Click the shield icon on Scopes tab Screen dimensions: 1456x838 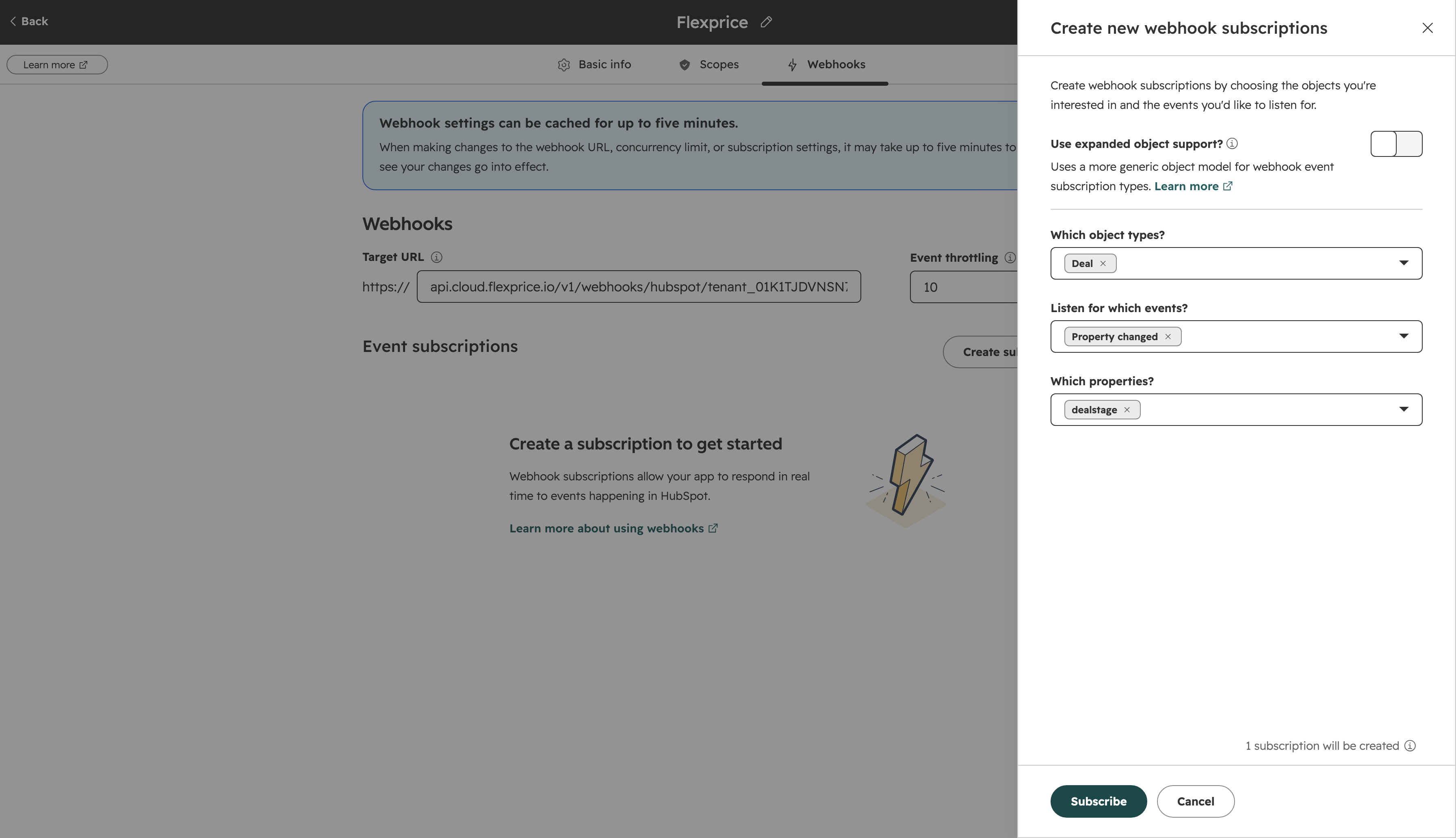click(685, 65)
